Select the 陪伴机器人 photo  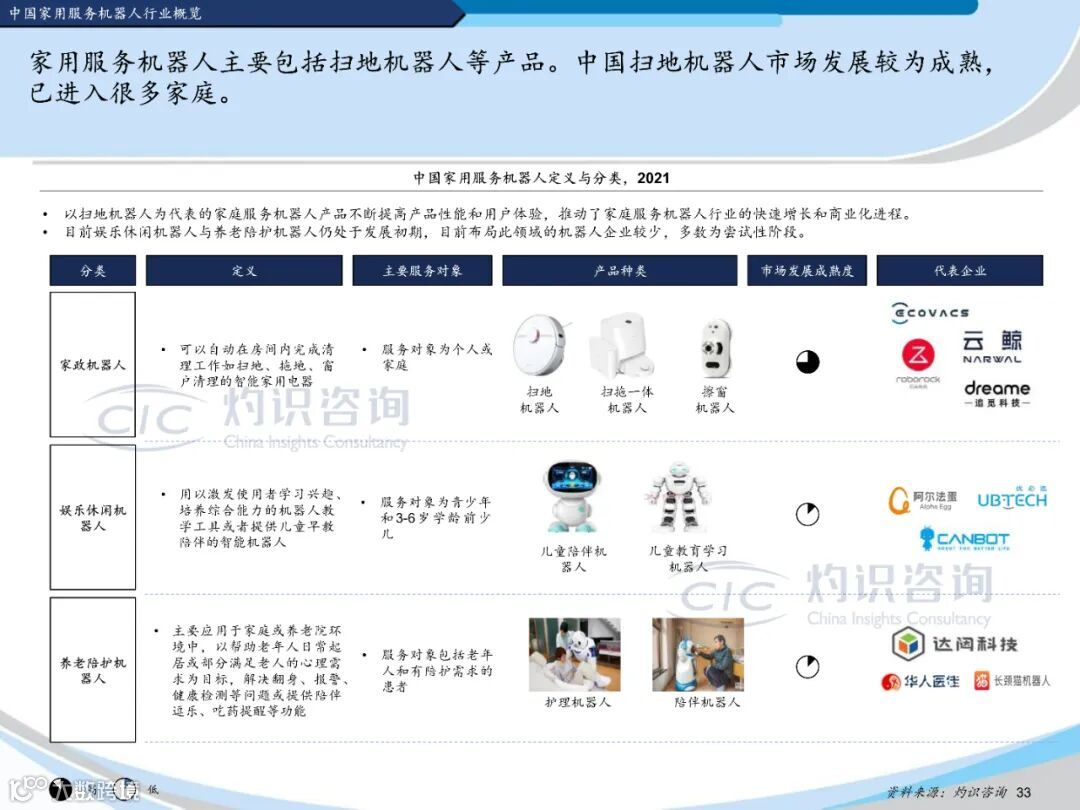pyautogui.click(x=698, y=654)
